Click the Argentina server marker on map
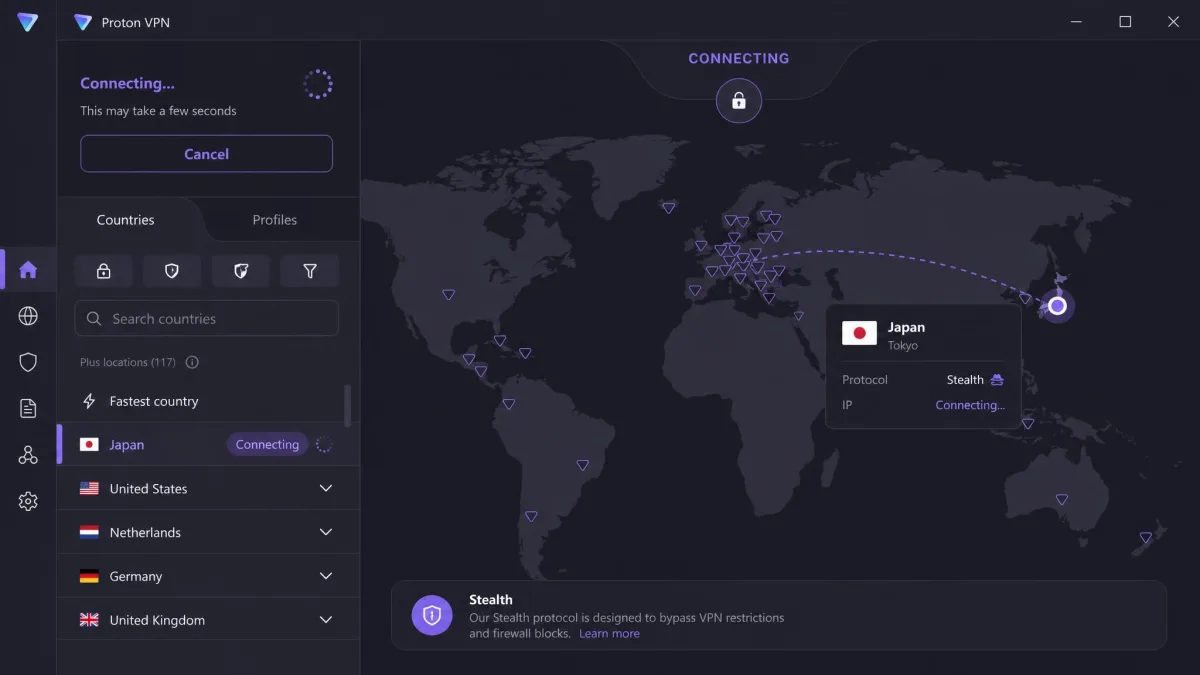 531,517
